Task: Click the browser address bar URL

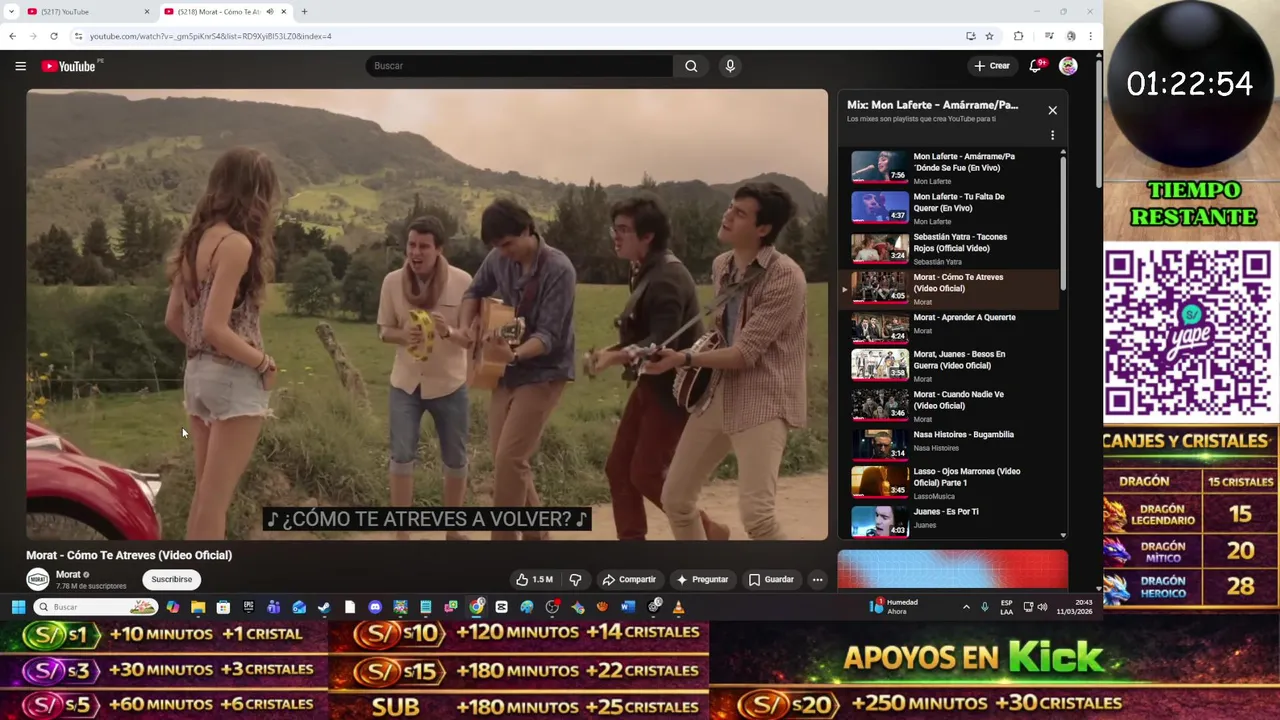Action: 210,36
